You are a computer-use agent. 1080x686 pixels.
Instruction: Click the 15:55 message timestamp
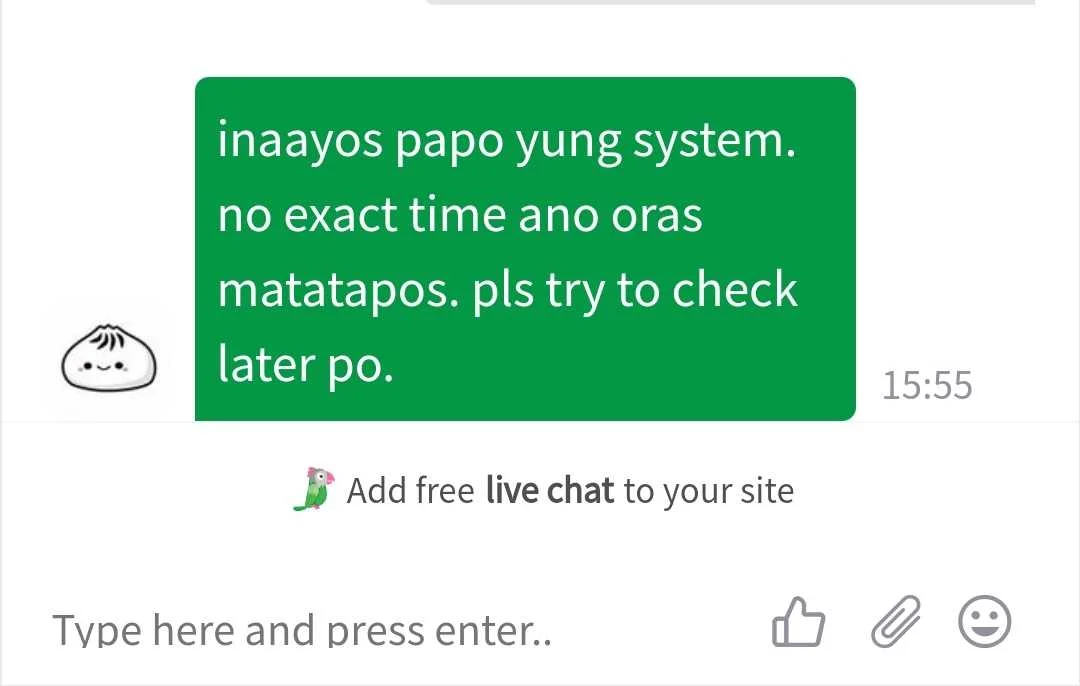(927, 385)
